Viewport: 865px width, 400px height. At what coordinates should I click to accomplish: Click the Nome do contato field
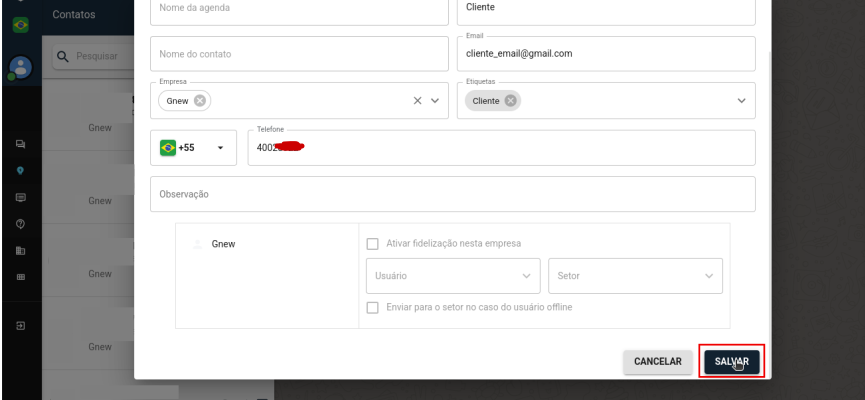point(299,54)
